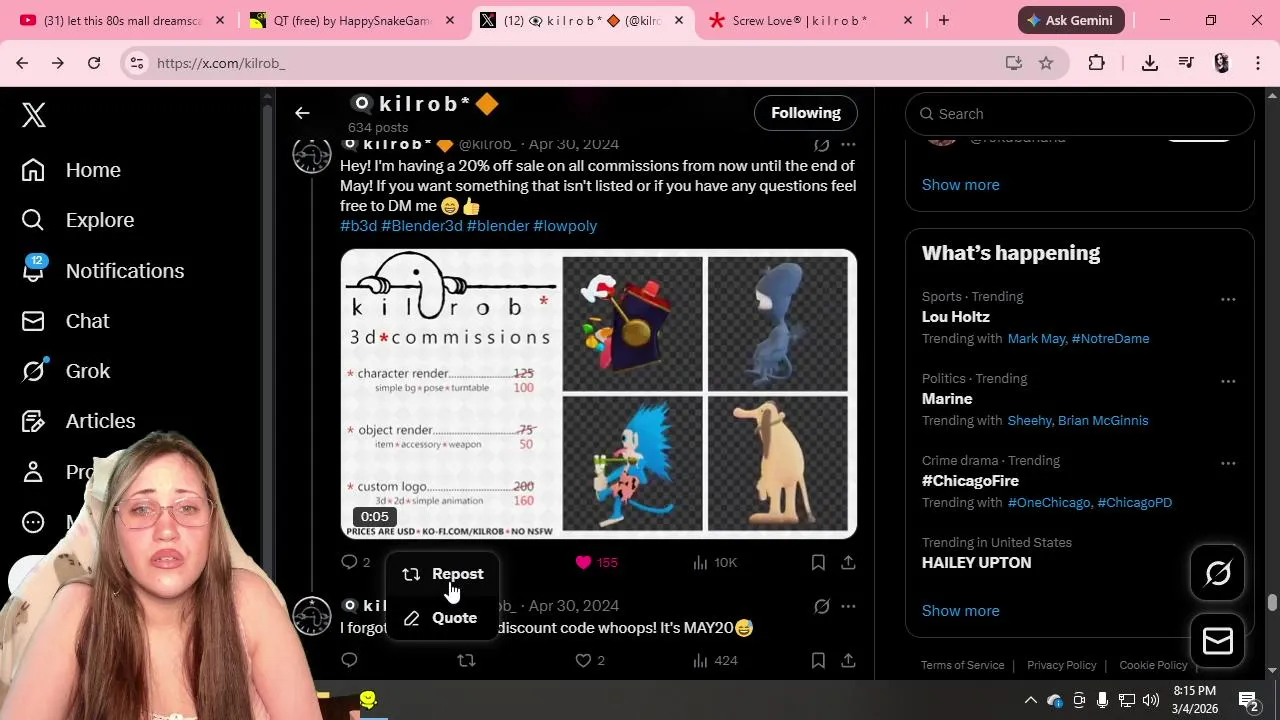This screenshot has width=1280, height=720.
Task: Reply to the MAY20 discount code post
Action: pyautogui.click(x=349, y=660)
